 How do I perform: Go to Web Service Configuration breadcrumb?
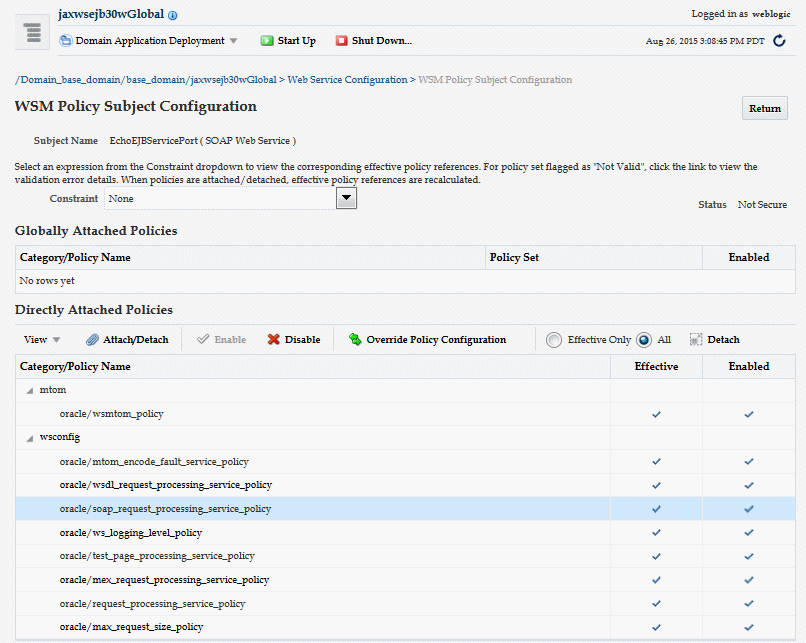click(x=347, y=80)
